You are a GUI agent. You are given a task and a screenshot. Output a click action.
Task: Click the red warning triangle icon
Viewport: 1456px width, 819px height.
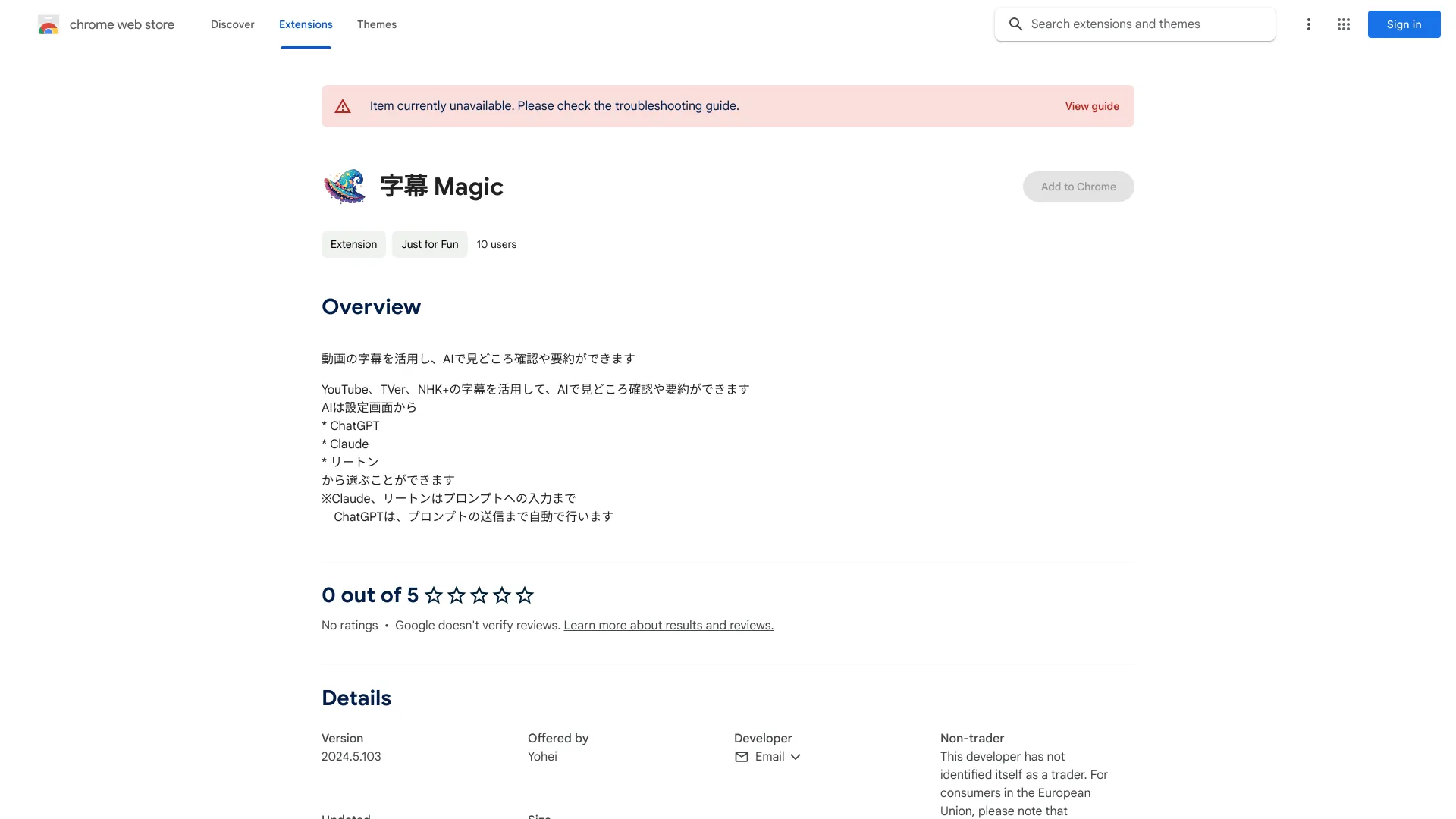coord(343,106)
